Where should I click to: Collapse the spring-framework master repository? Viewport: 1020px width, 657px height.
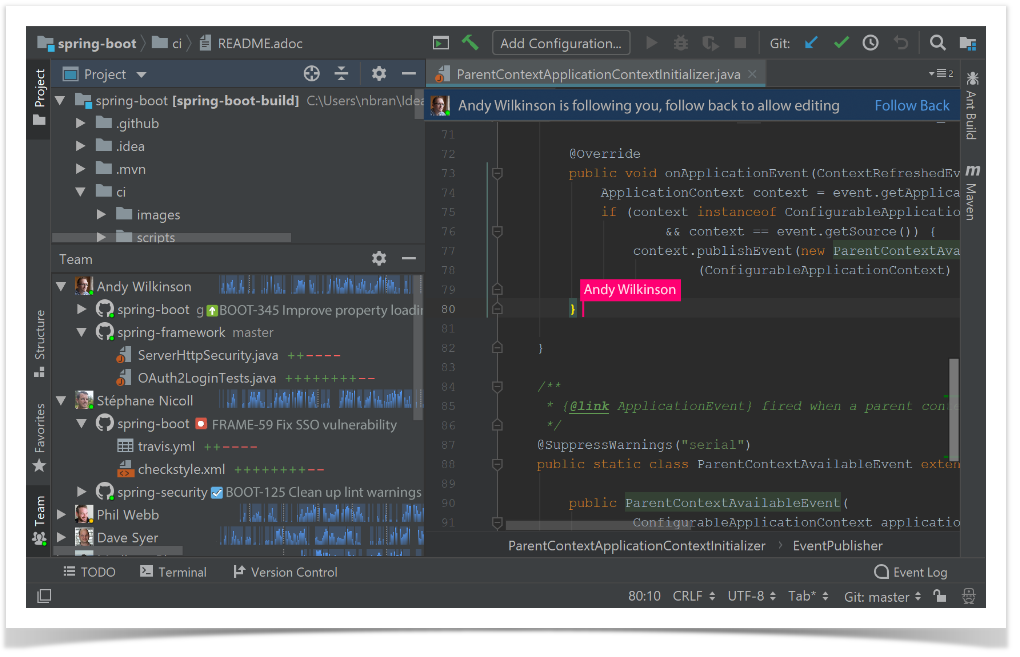coord(81,332)
